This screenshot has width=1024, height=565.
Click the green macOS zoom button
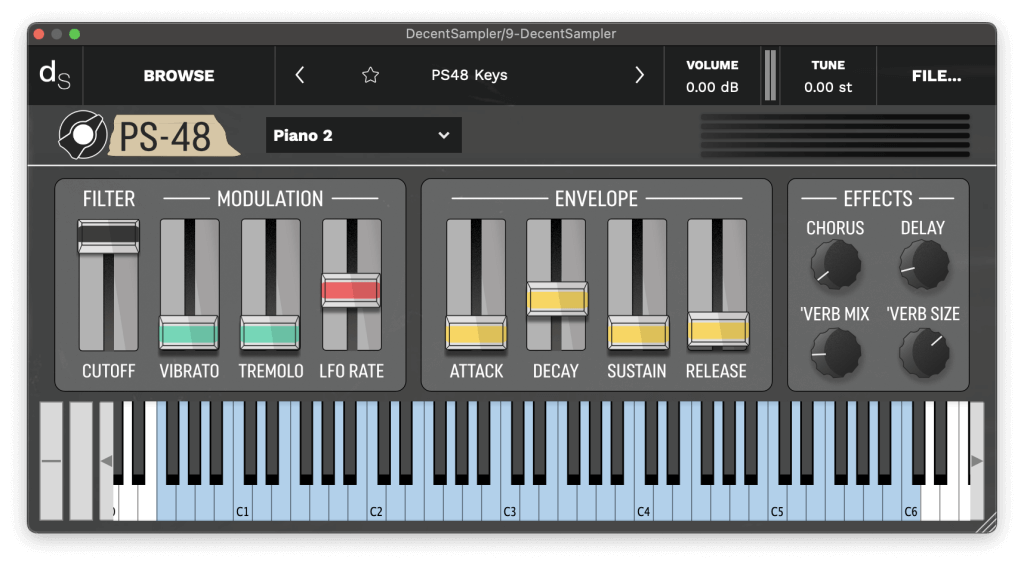click(x=74, y=34)
